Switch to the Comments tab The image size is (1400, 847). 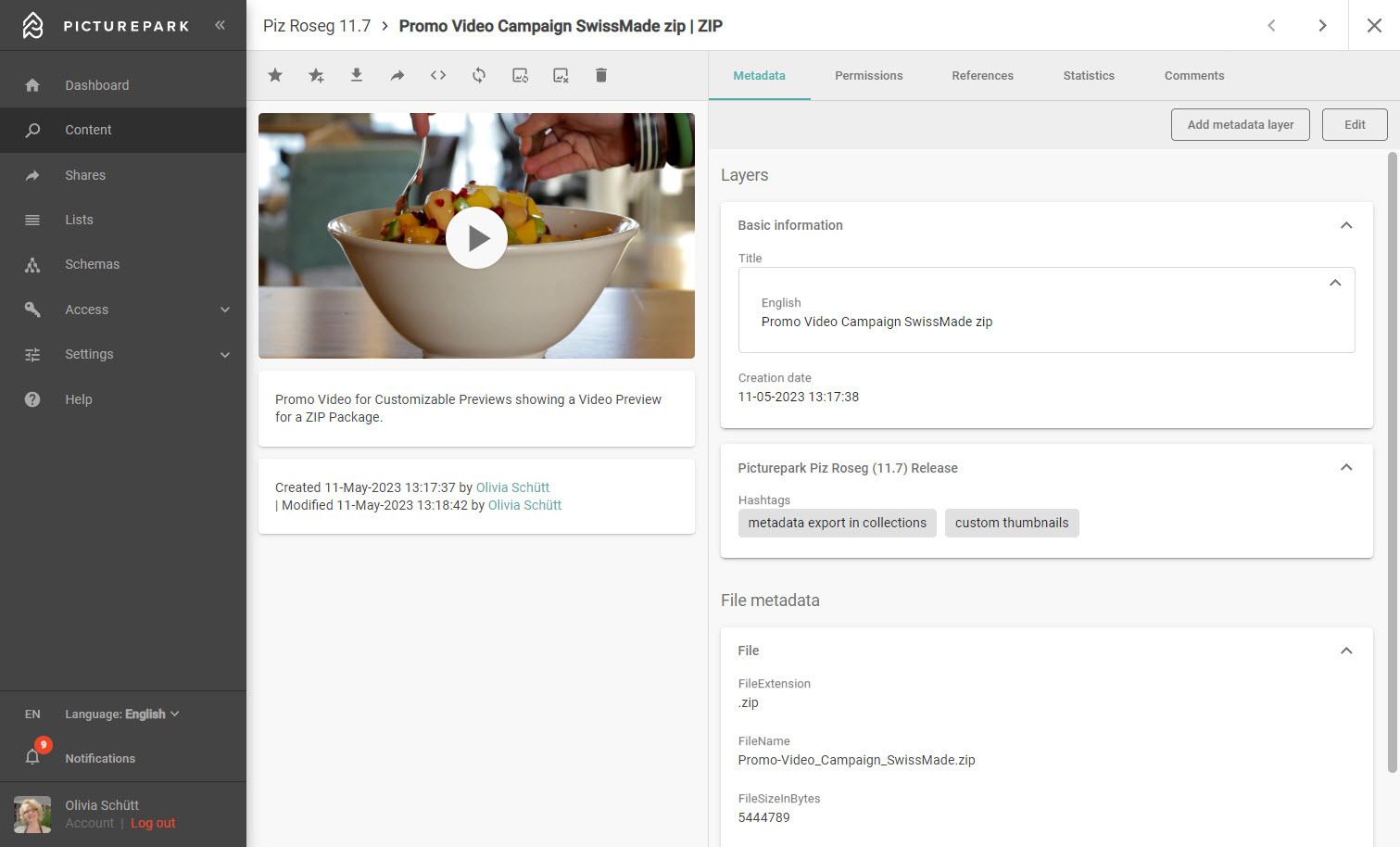tap(1194, 76)
